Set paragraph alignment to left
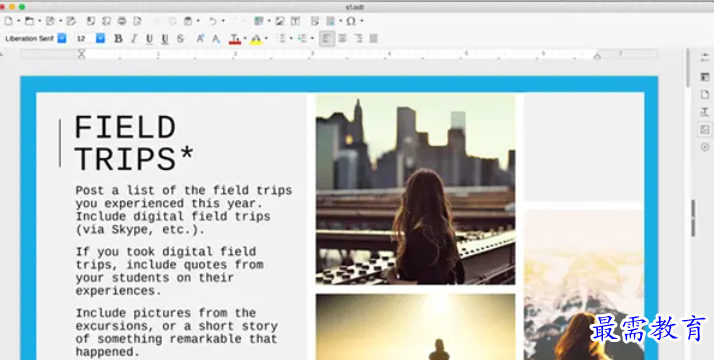 point(326,39)
